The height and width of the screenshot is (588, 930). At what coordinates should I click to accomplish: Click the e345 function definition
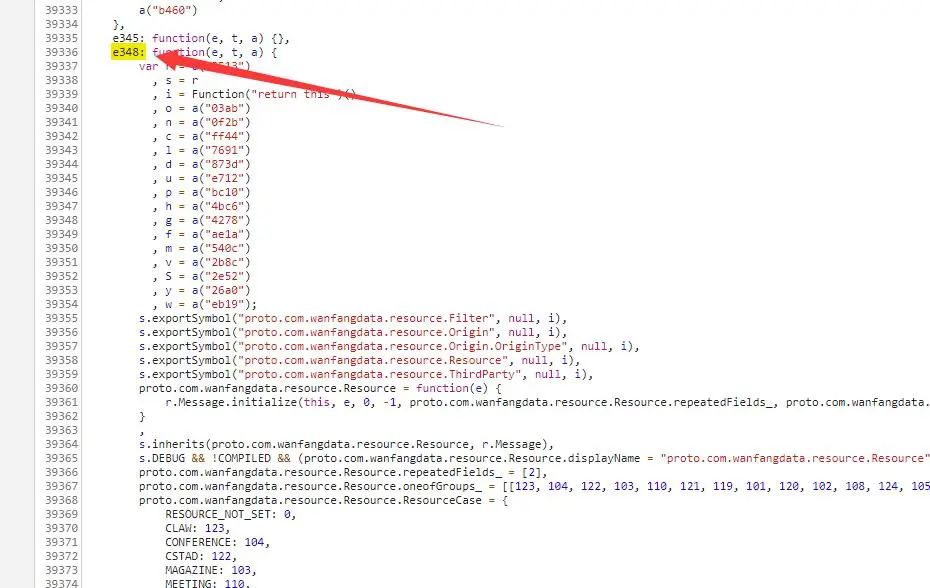tap(201, 39)
